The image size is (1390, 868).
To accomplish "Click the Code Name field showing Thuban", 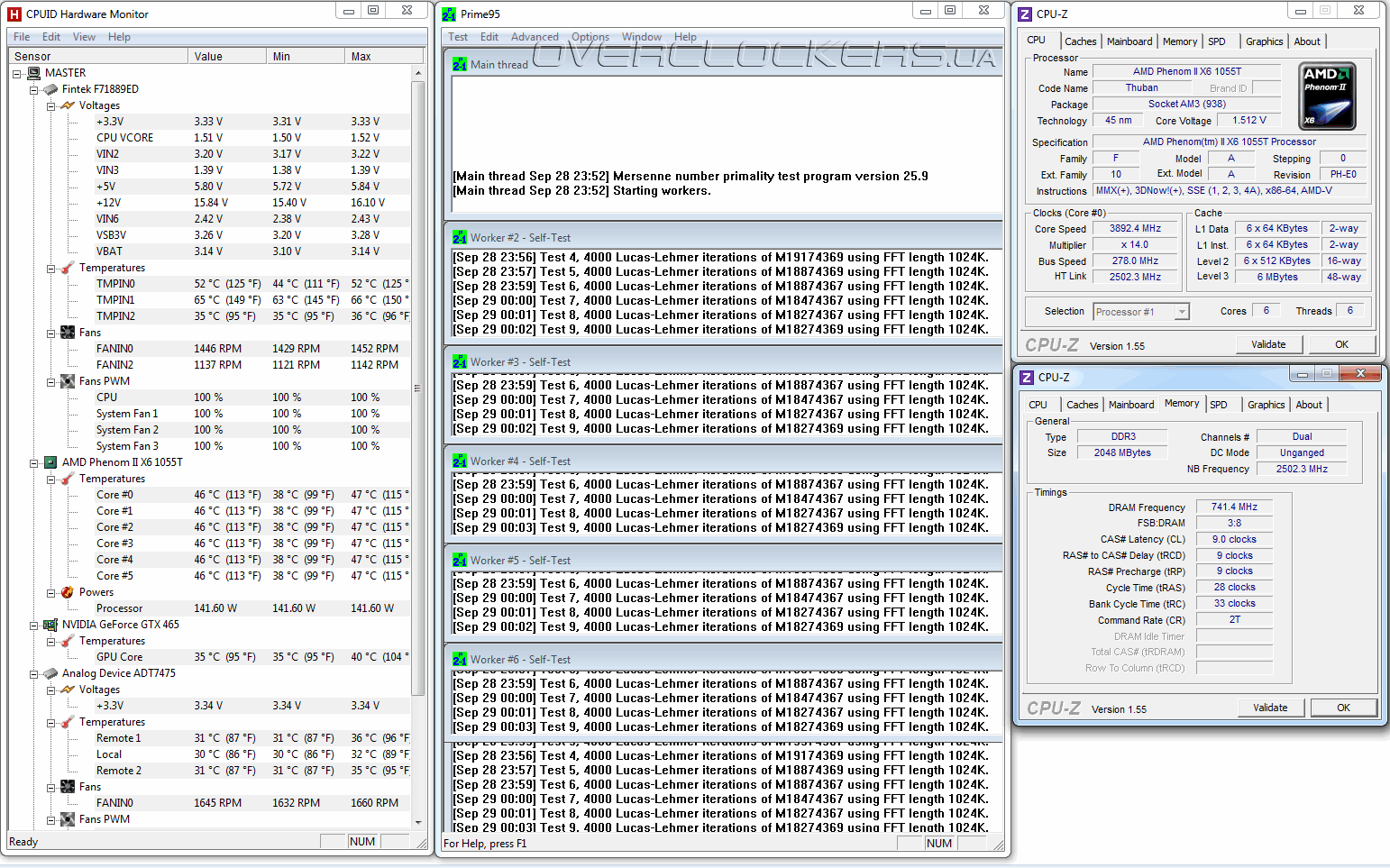I will [x=1142, y=88].
